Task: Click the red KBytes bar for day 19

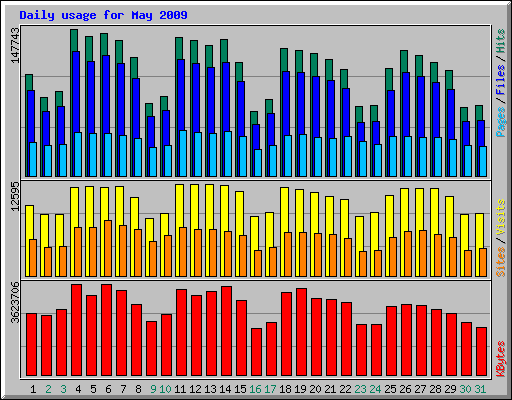Action: [301, 332]
